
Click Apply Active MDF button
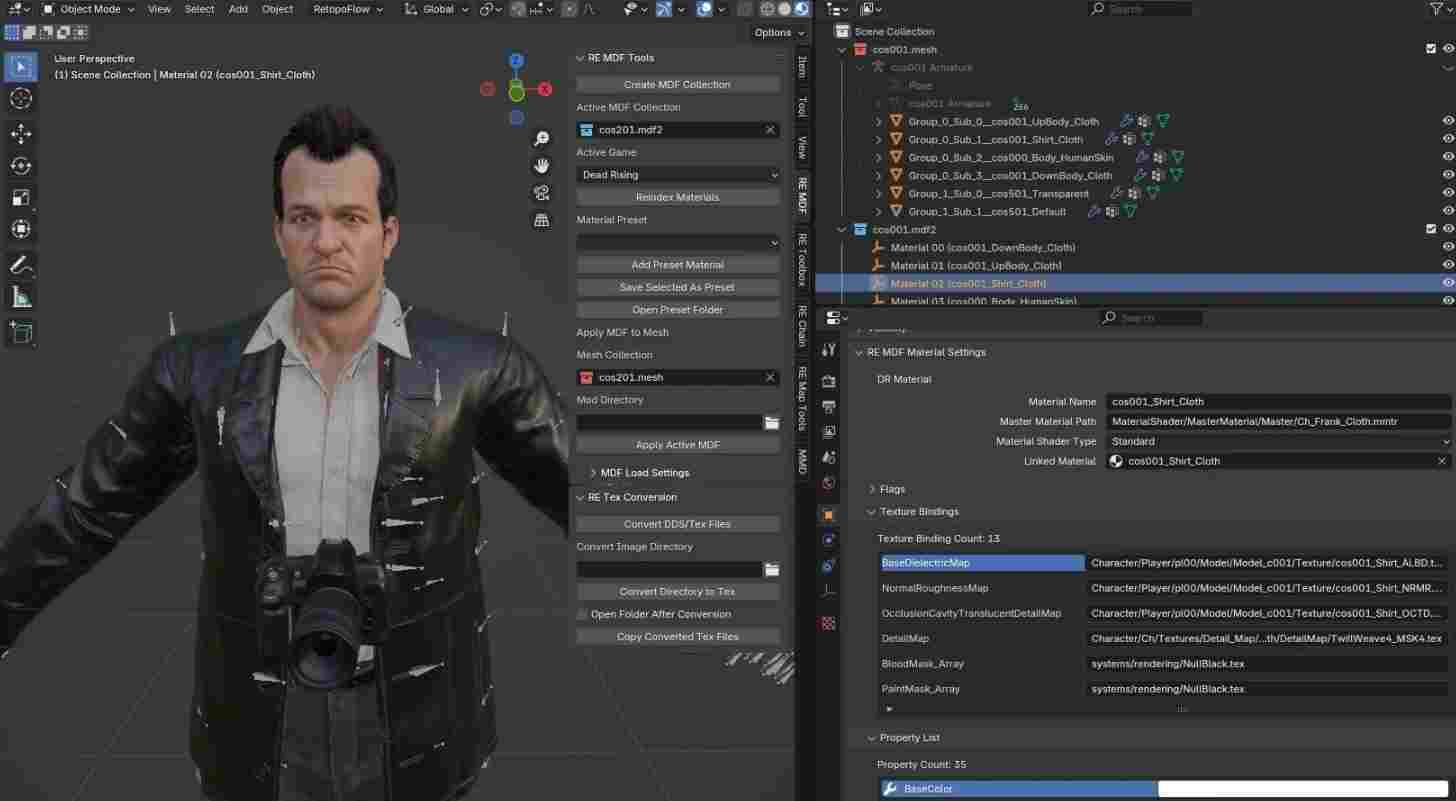click(x=678, y=445)
